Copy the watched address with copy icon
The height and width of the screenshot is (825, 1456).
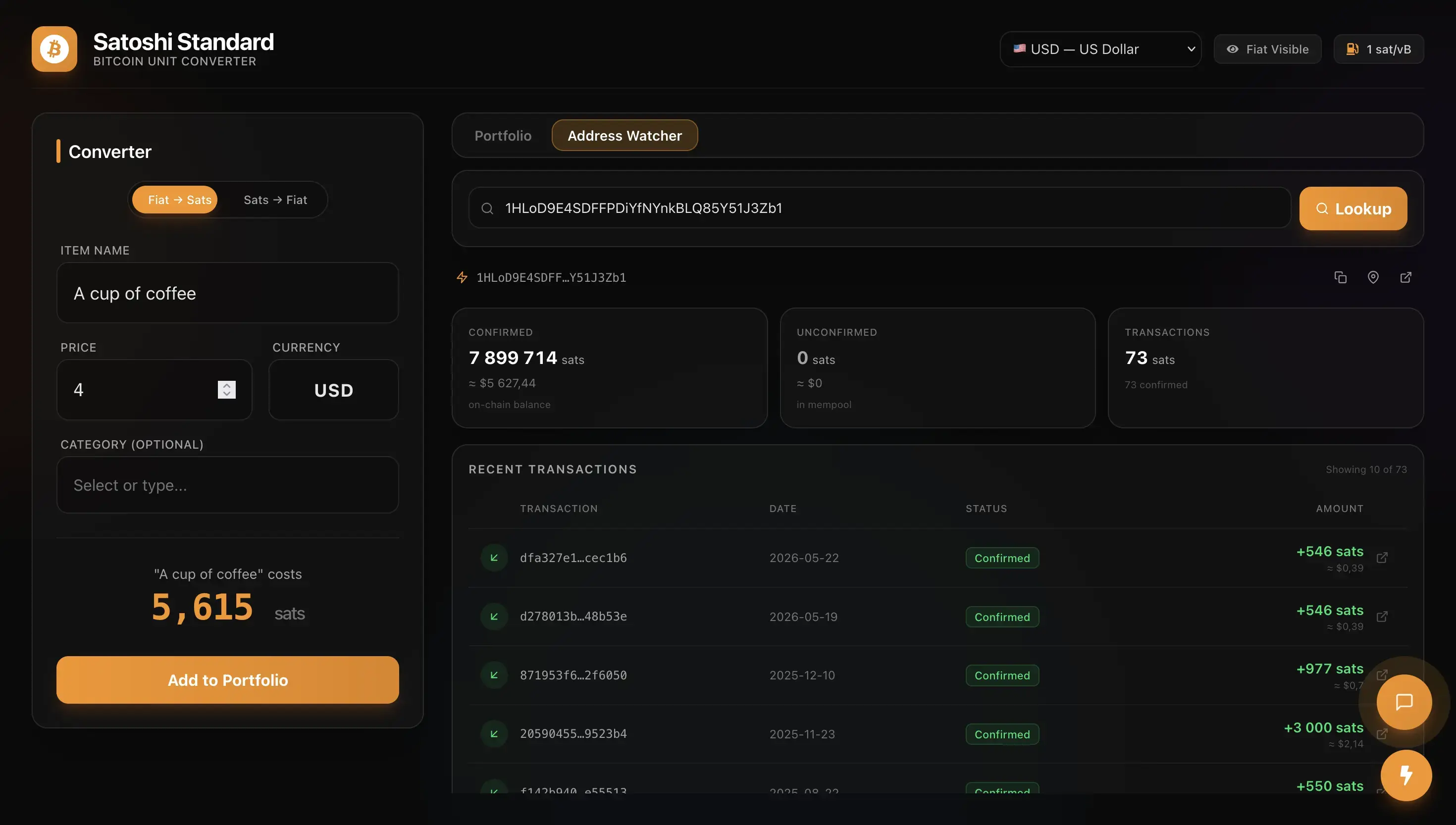coord(1341,277)
